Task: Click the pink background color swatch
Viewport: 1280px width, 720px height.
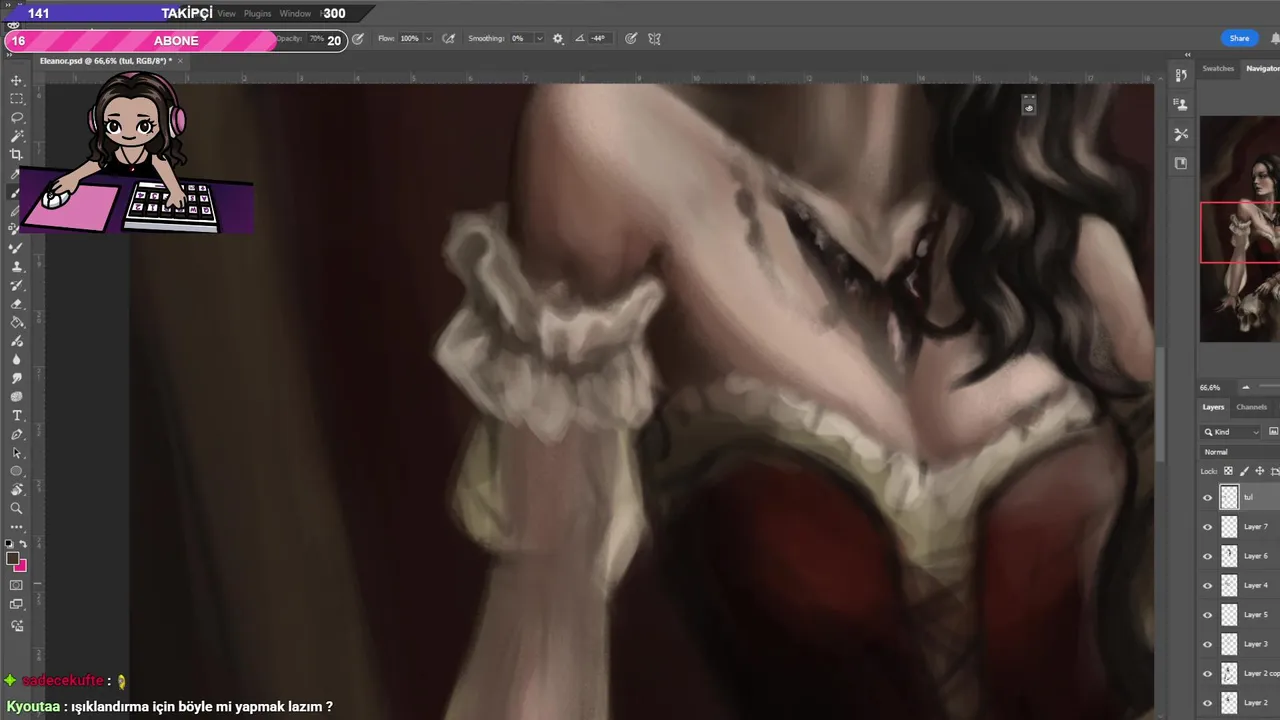Action: [21, 567]
